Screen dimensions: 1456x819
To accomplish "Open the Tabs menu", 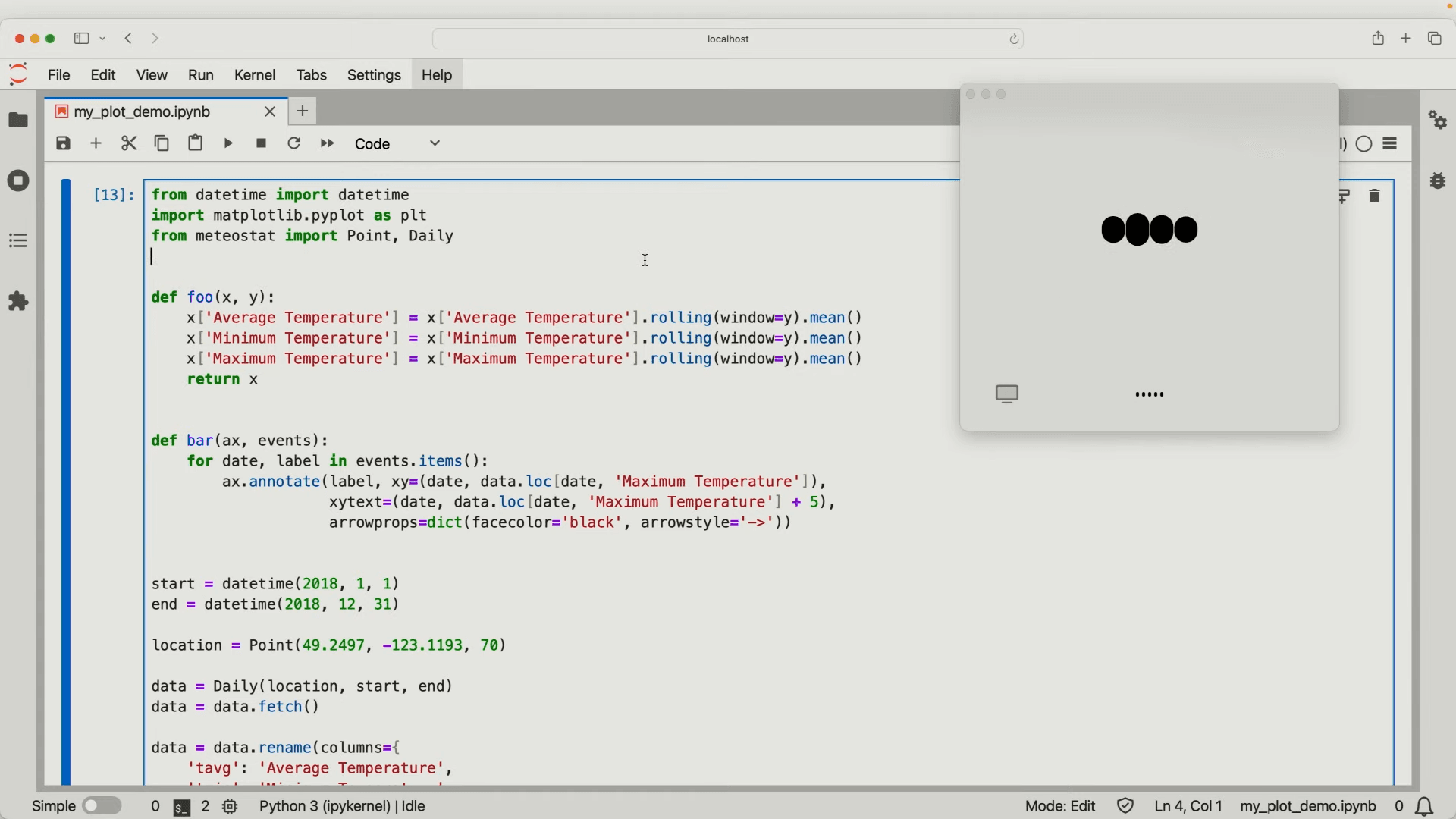I will [x=312, y=75].
